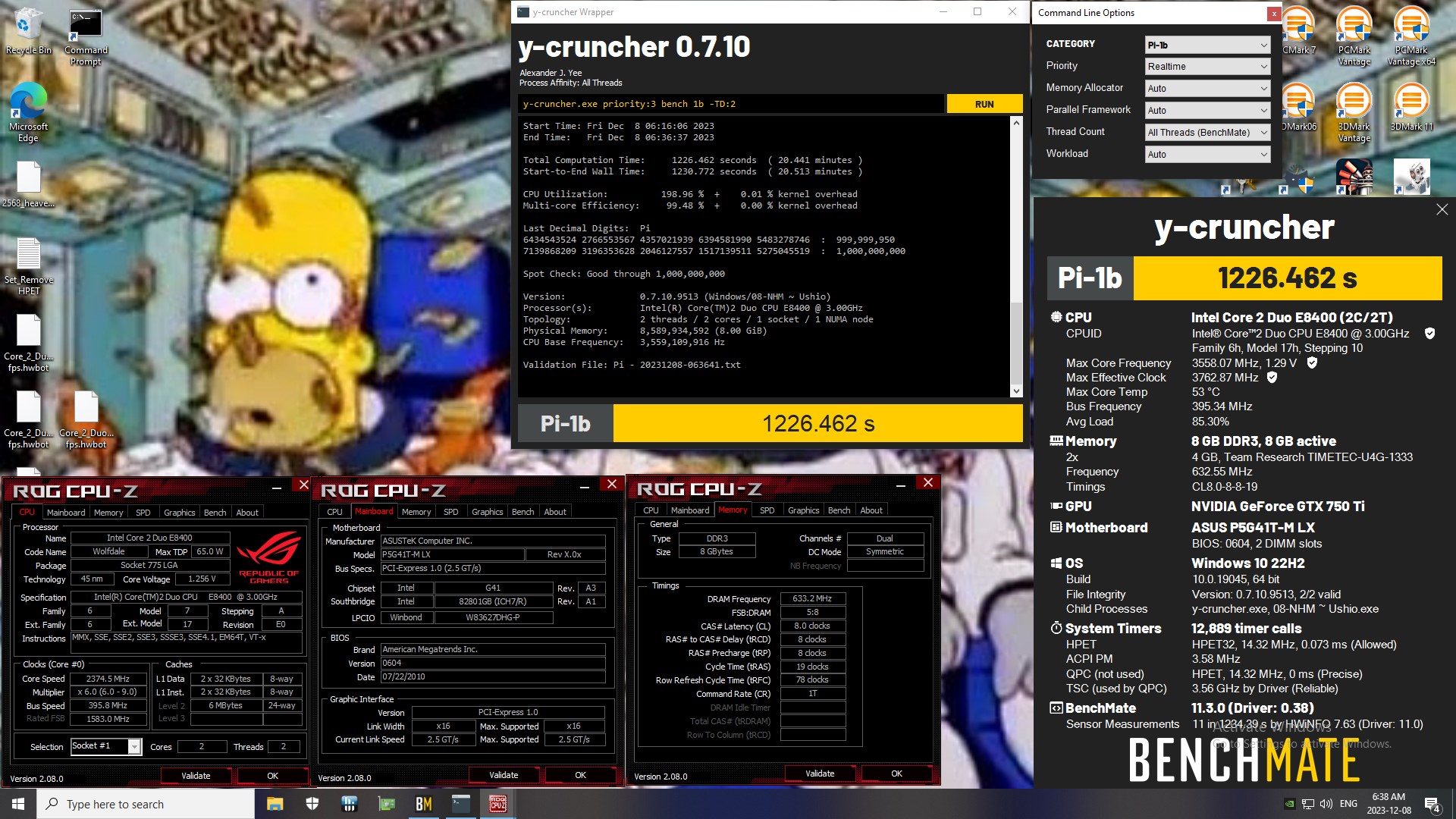Select the 3DMark Vantage desktop shortcut
The height and width of the screenshot is (819, 1456).
point(1354,112)
